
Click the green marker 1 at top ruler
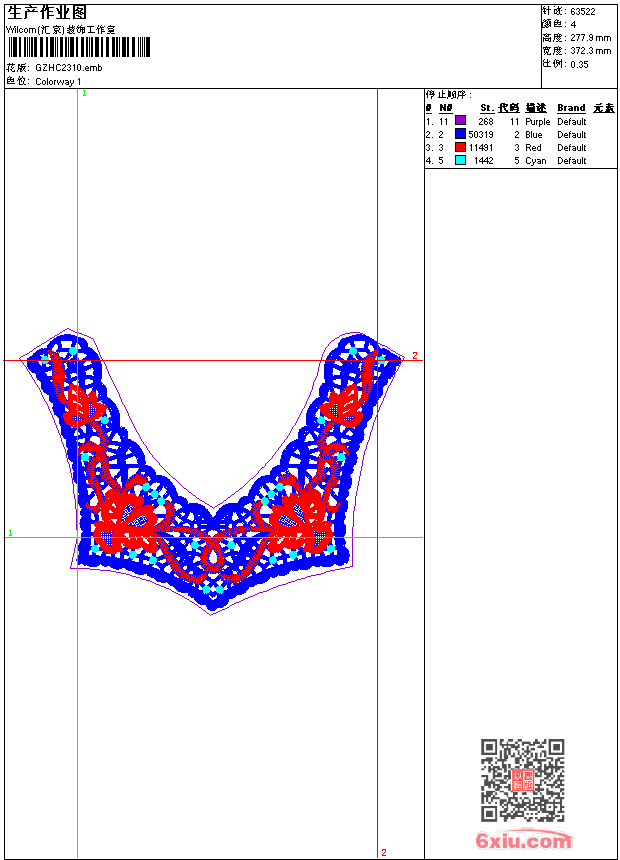click(x=84, y=93)
